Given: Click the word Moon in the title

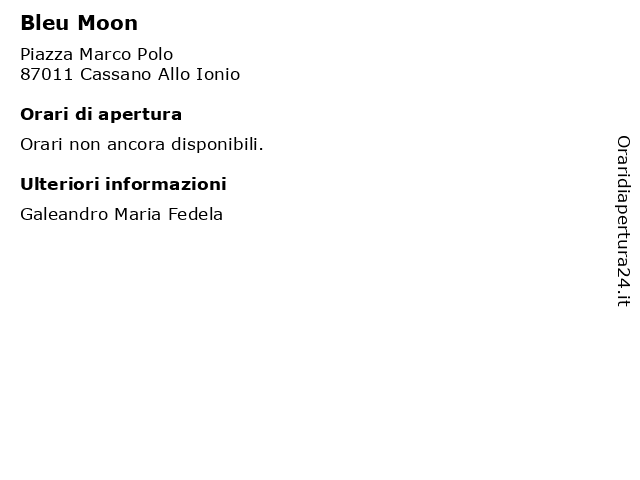Looking at the screenshot, I should 108,23.
